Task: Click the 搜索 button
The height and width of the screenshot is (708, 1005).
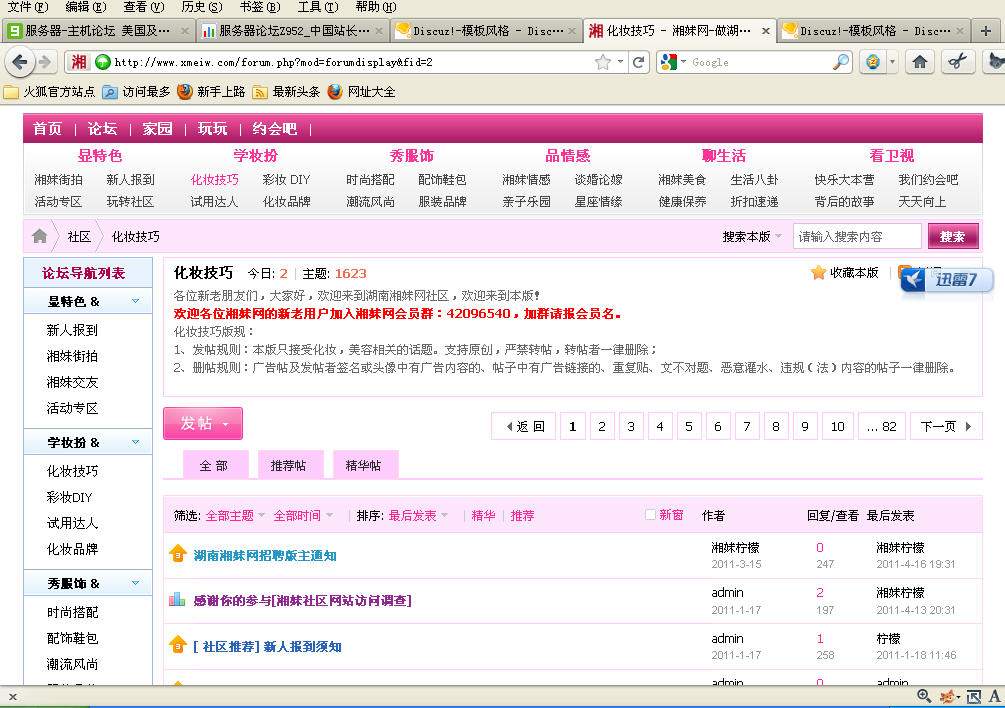Action: (x=952, y=236)
